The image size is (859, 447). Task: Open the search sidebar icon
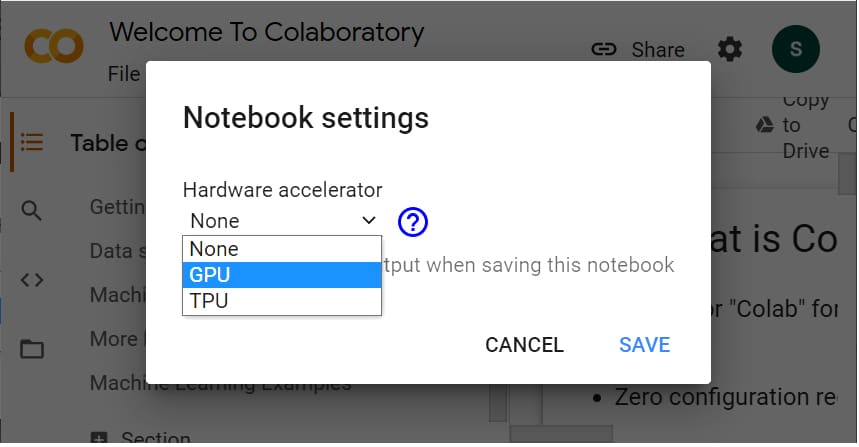[x=32, y=210]
